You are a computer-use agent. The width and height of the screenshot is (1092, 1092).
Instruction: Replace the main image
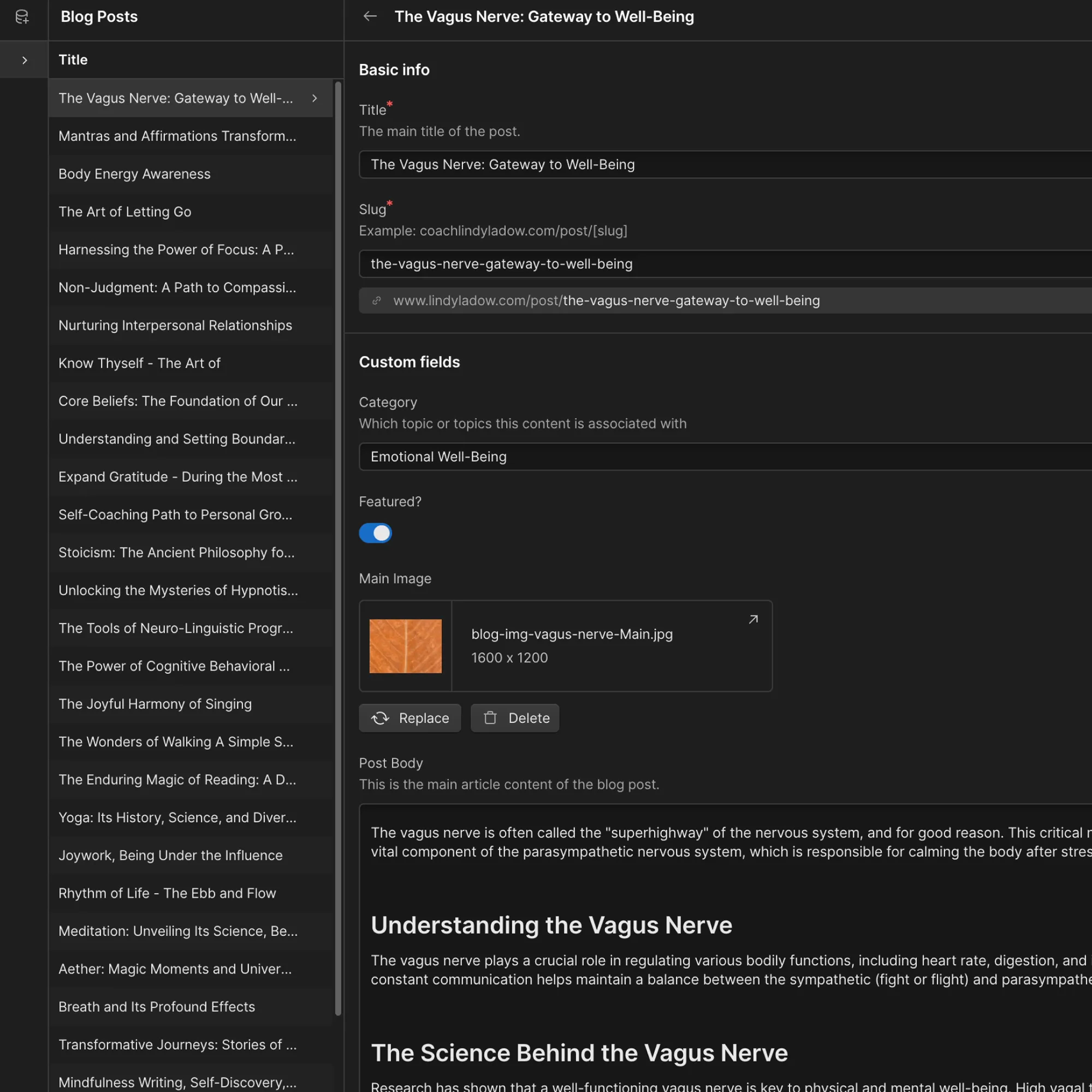click(x=410, y=718)
